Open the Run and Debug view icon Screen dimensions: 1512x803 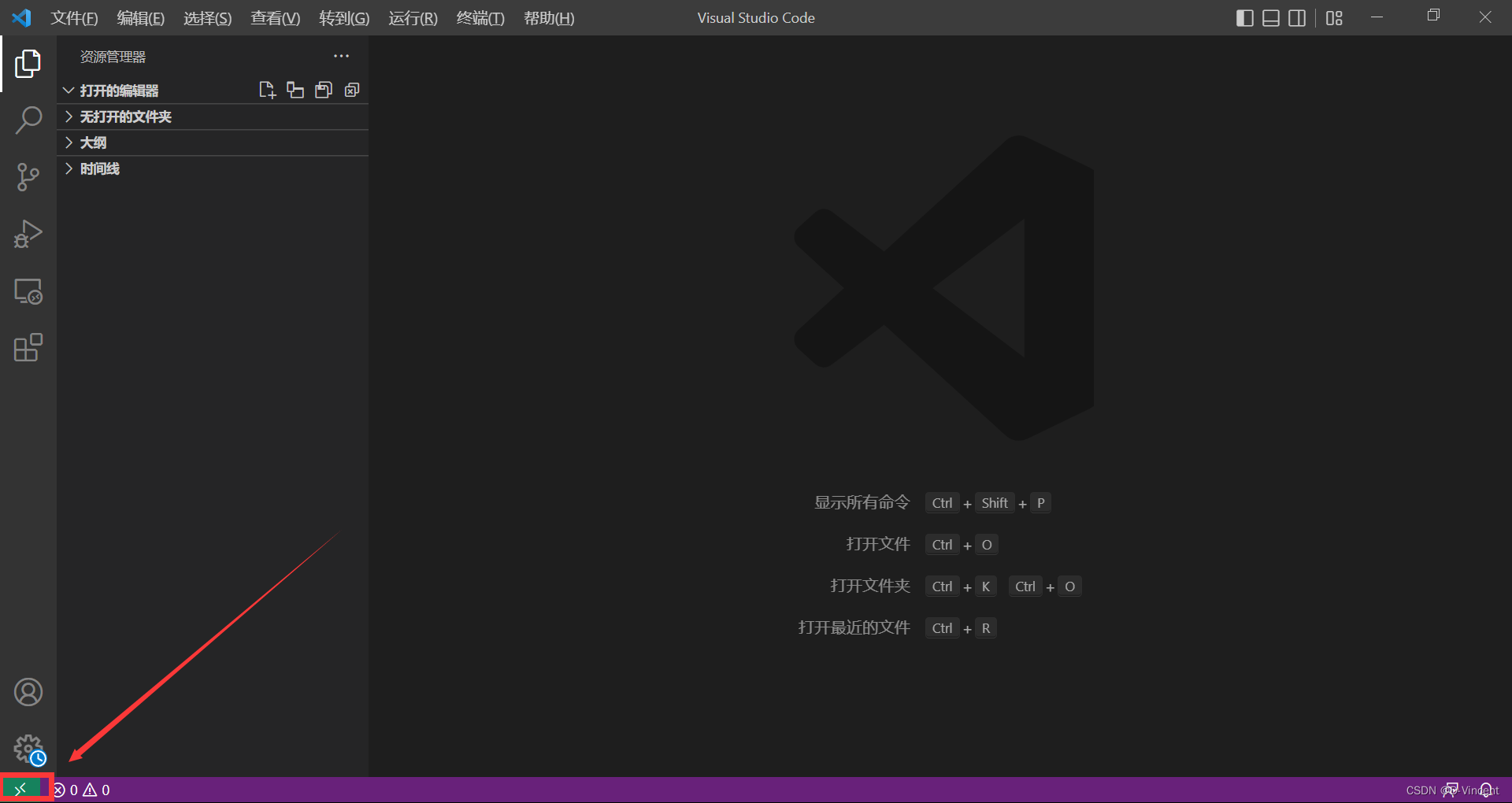click(x=28, y=234)
